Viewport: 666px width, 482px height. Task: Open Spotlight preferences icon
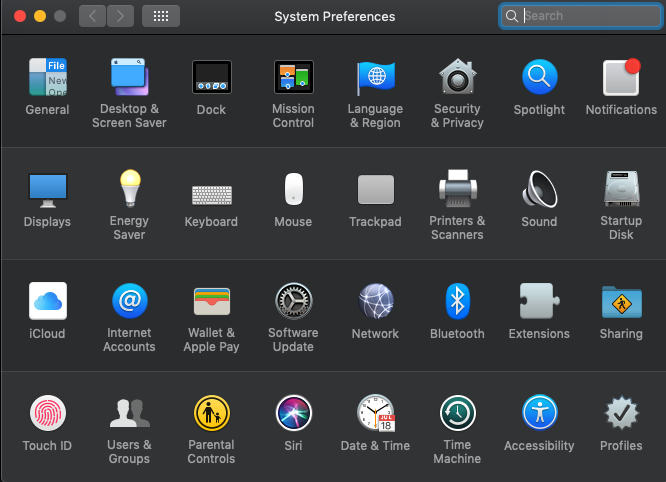point(539,77)
